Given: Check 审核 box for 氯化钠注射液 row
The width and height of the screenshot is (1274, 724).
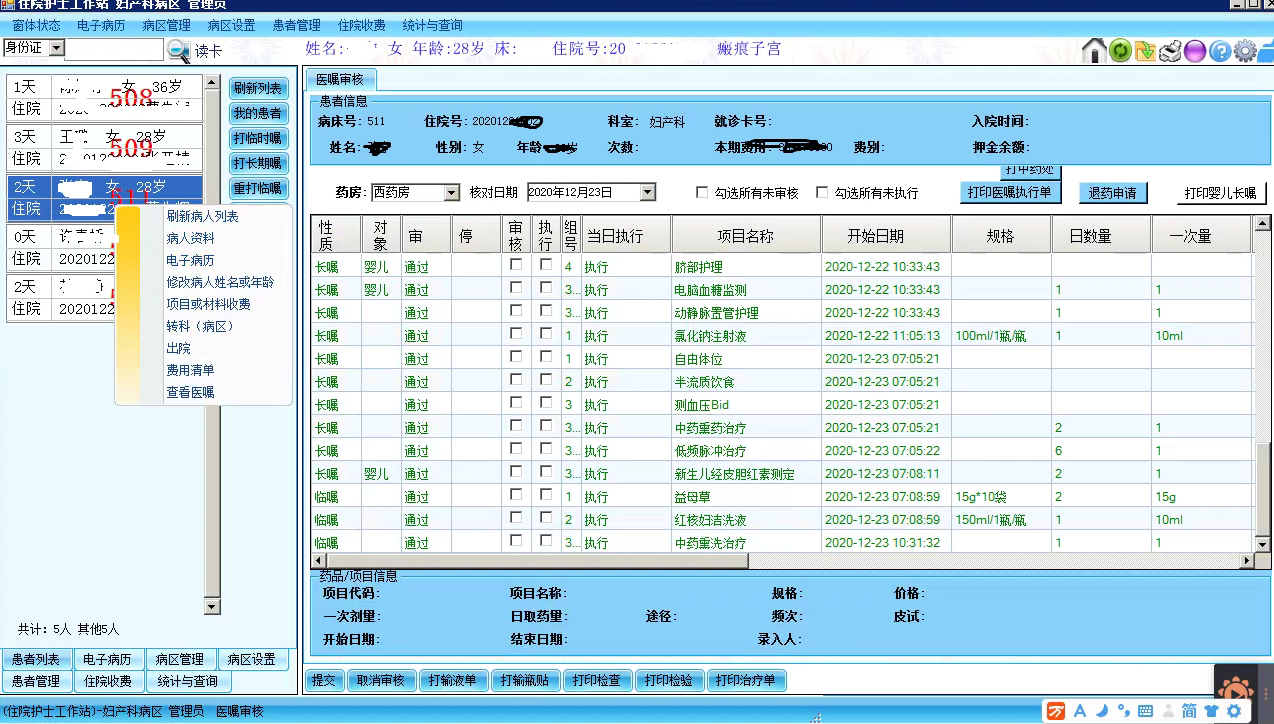Looking at the screenshot, I should coord(516,334).
